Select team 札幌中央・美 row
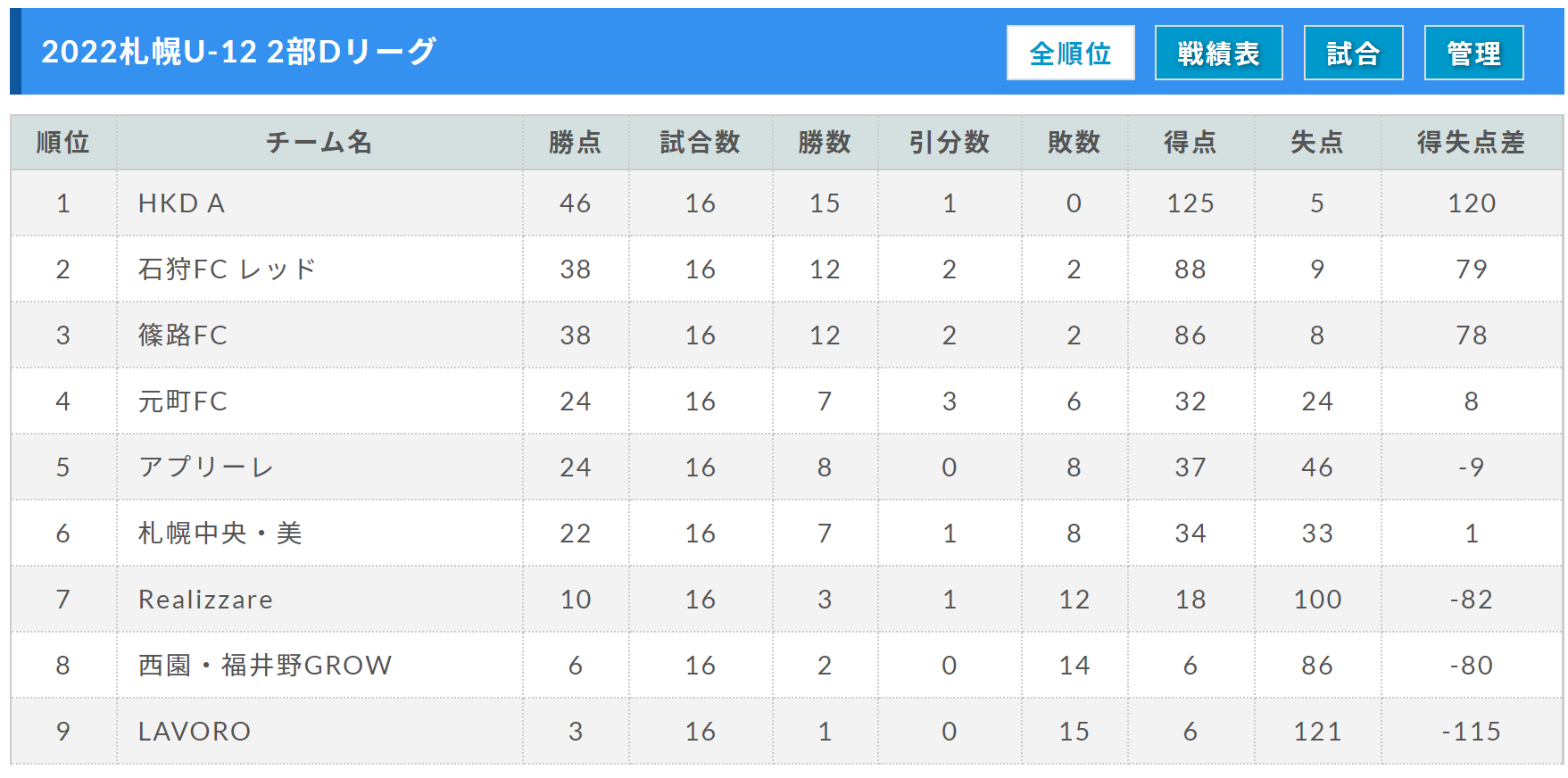This screenshot has height=778, width=1568. (x=786, y=533)
